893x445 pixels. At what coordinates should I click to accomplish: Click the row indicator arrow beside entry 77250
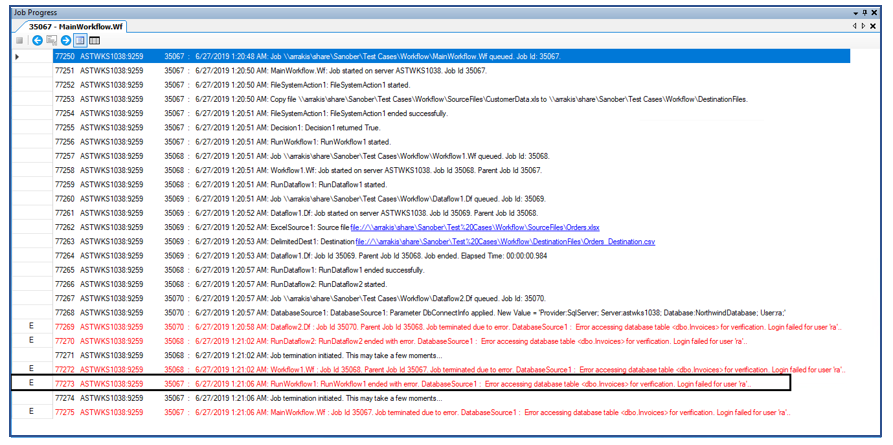[x=18, y=57]
